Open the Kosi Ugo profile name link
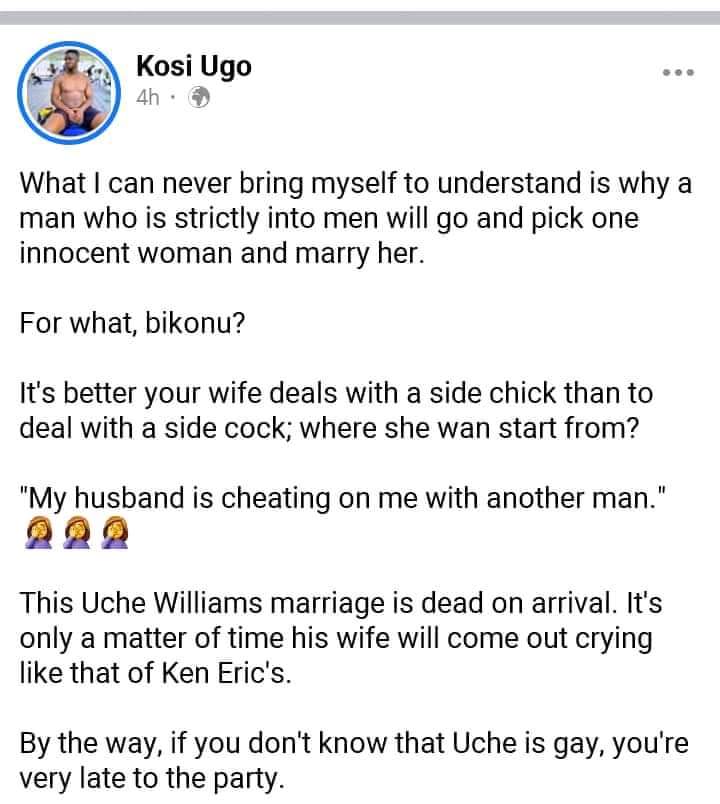Image resolution: width=720 pixels, height=804 pixels. click(194, 66)
